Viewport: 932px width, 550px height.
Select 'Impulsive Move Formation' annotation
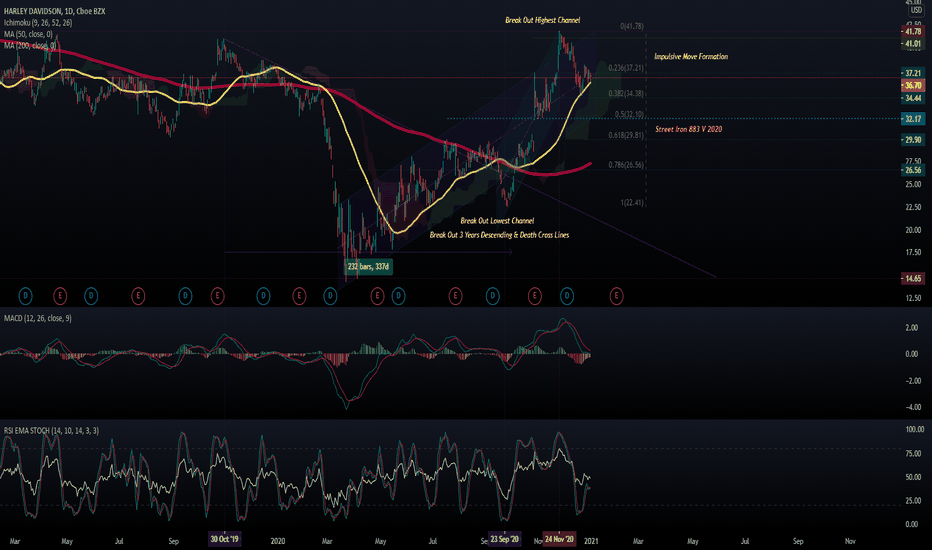(x=691, y=56)
